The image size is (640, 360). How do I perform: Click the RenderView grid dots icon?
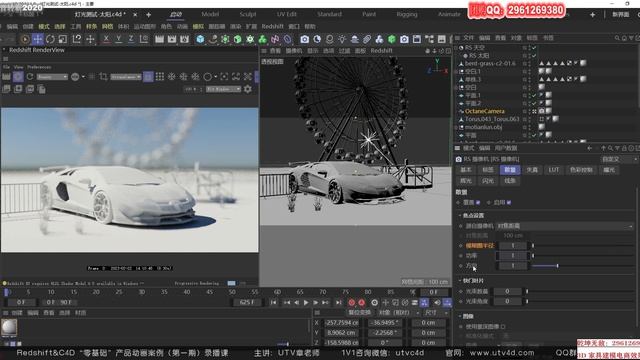[x=160, y=77]
